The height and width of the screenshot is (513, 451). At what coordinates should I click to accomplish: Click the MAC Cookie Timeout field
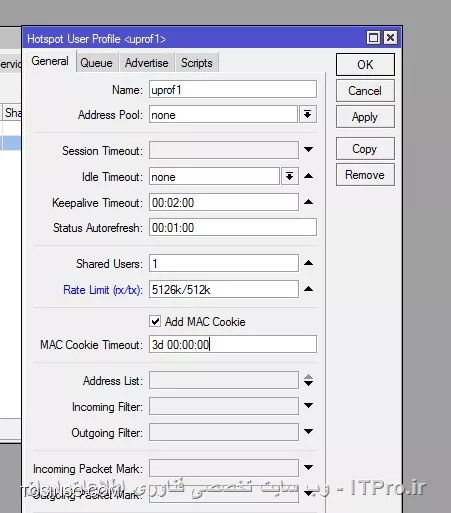pos(233,344)
